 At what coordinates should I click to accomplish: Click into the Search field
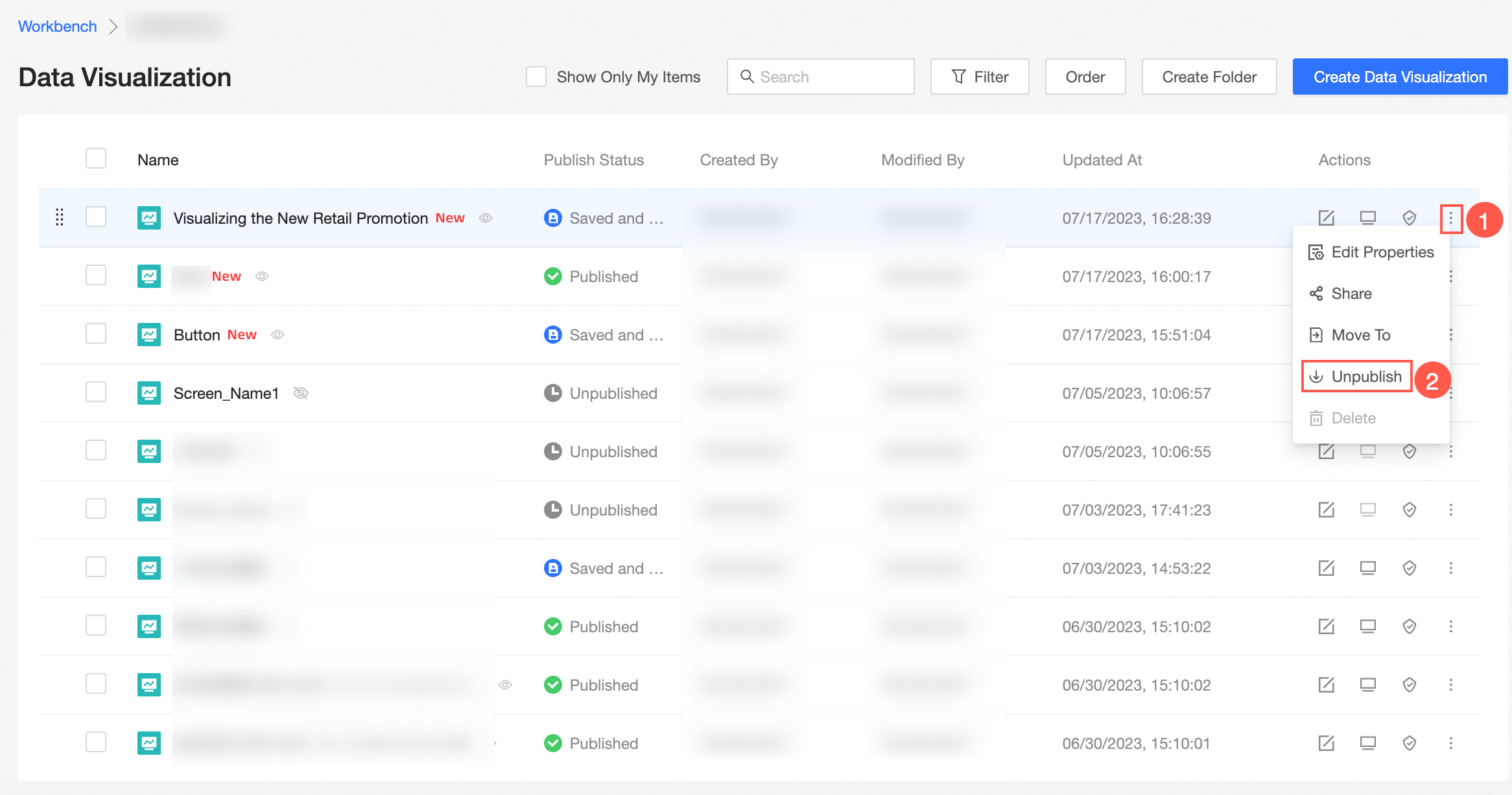821,77
